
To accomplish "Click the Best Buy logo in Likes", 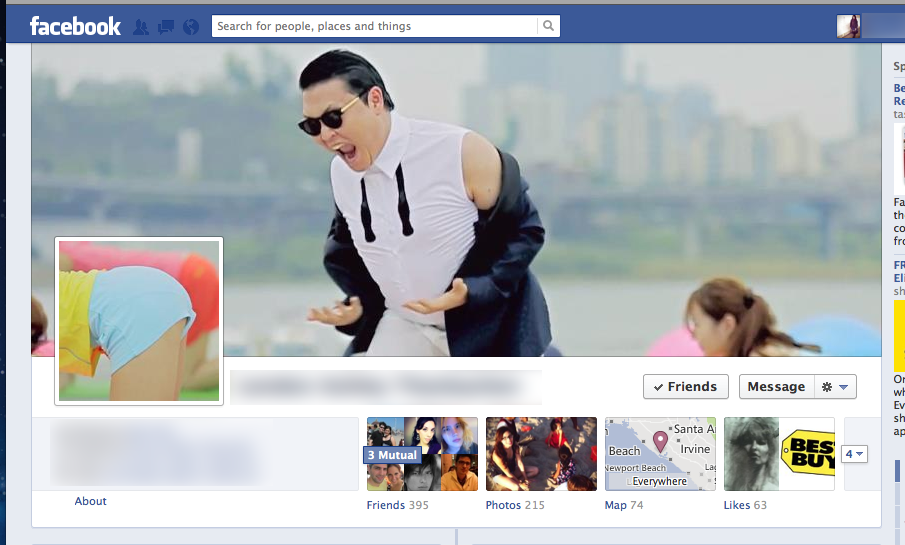I will click(806, 452).
